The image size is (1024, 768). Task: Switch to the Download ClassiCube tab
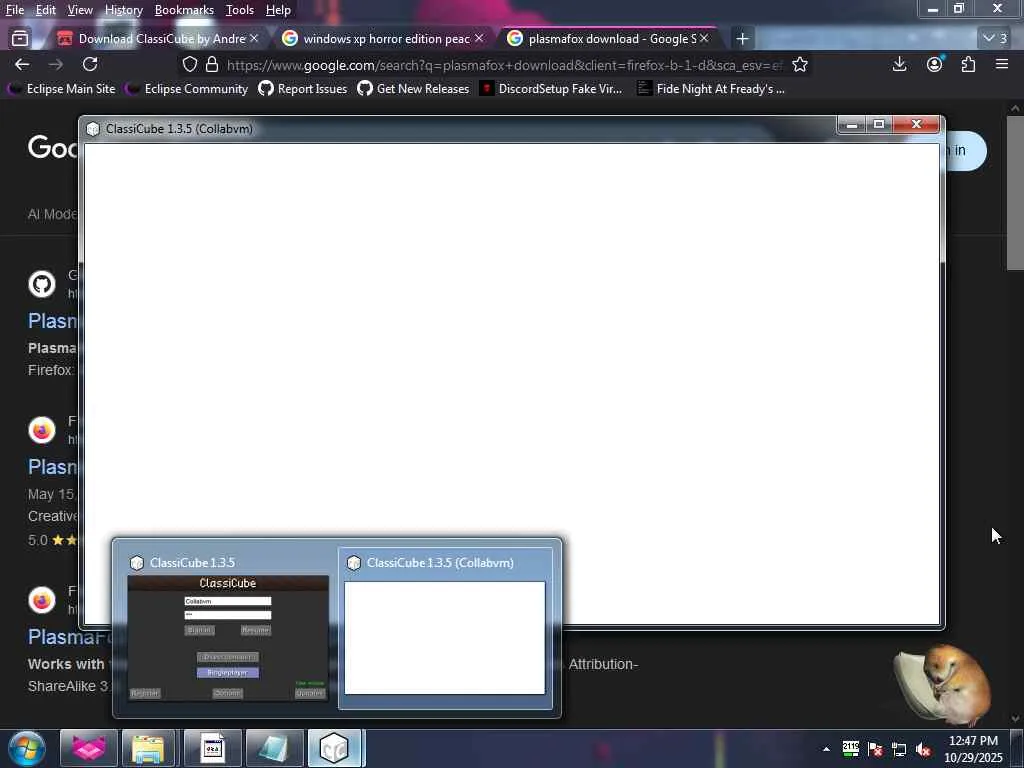click(158, 39)
